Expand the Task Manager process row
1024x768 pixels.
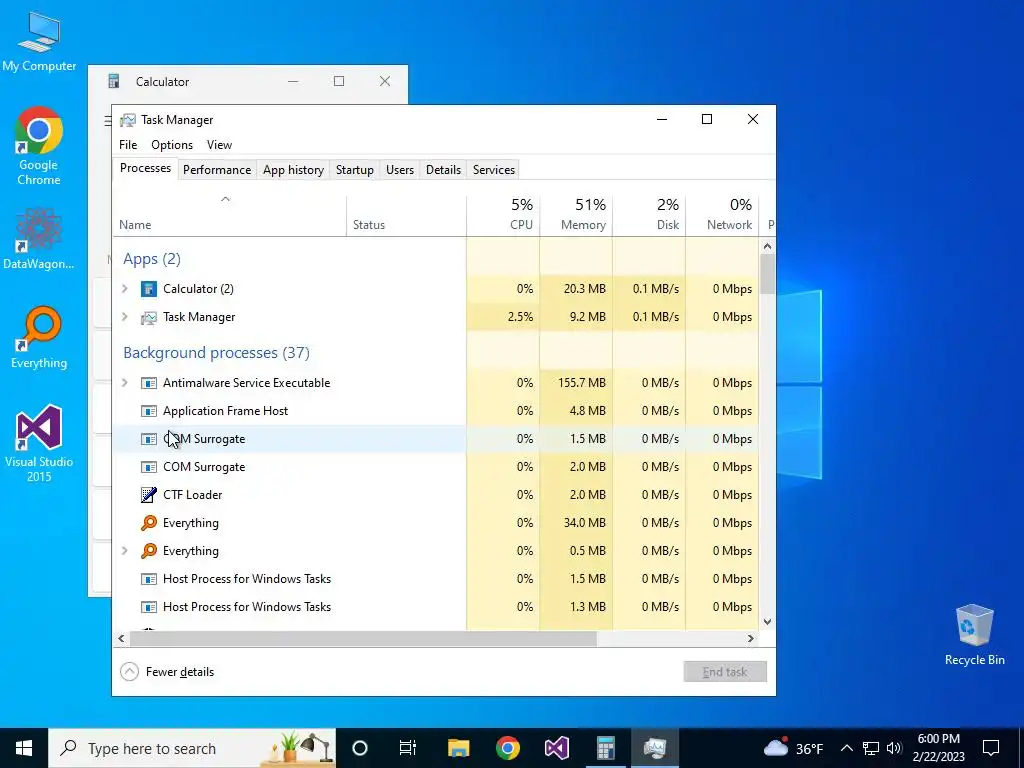pyautogui.click(x=125, y=316)
